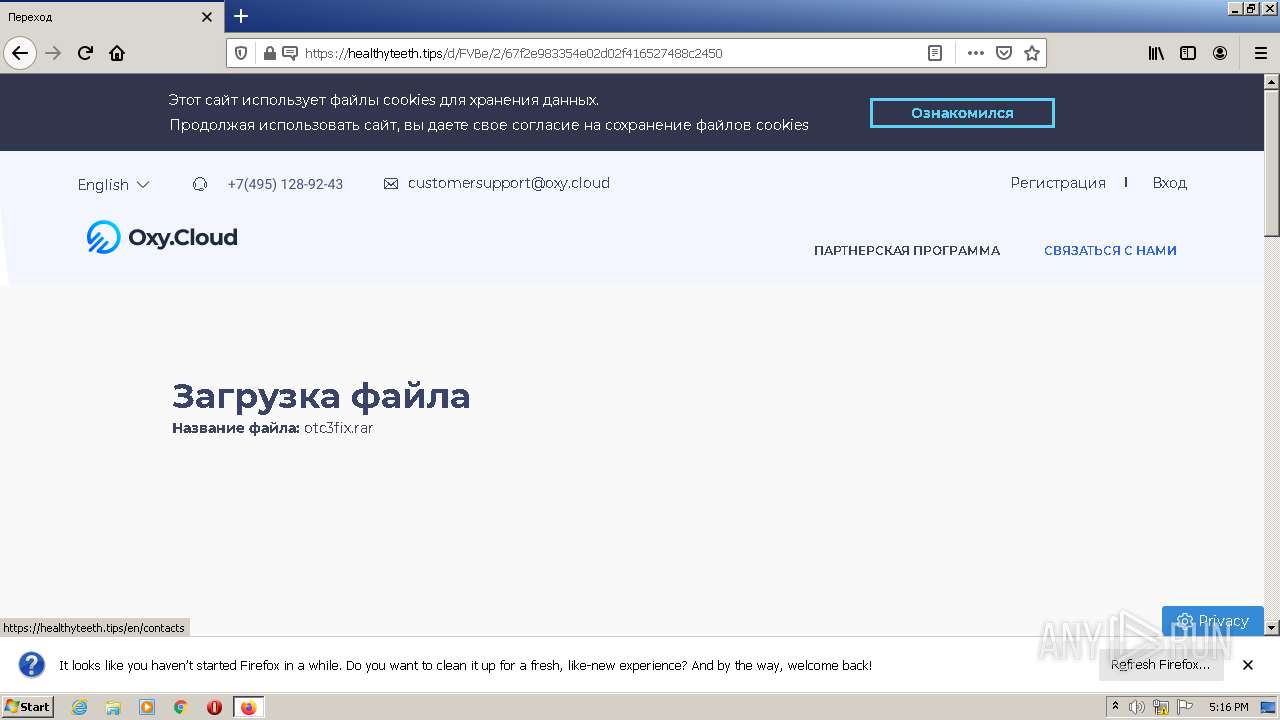Bookmark this page with star
Image resolution: width=1280 pixels, height=720 pixels.
(1032, 53)
